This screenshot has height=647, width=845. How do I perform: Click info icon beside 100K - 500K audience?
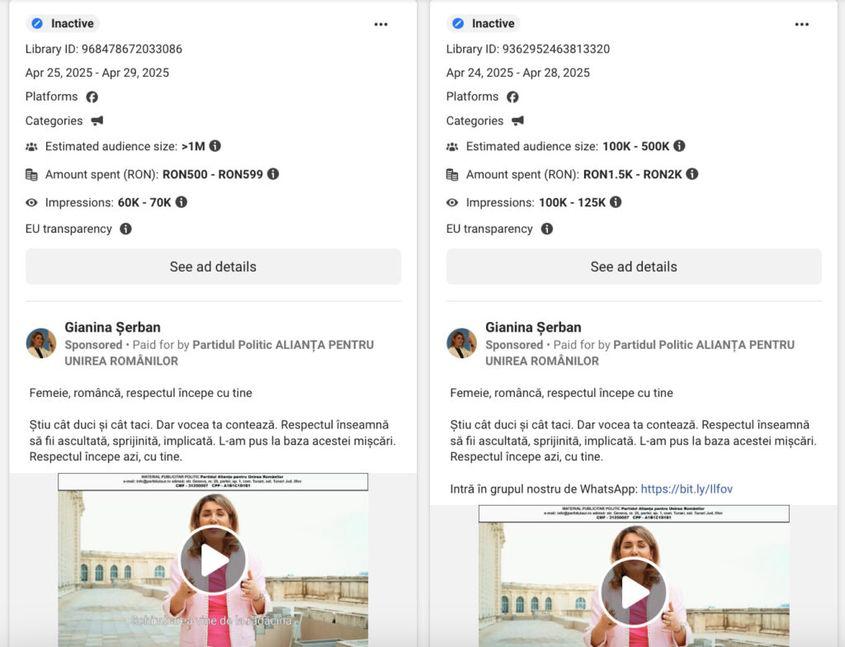point(679,146)
